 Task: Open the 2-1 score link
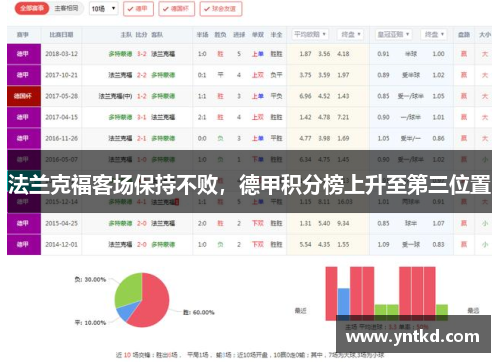coord(142,138)
